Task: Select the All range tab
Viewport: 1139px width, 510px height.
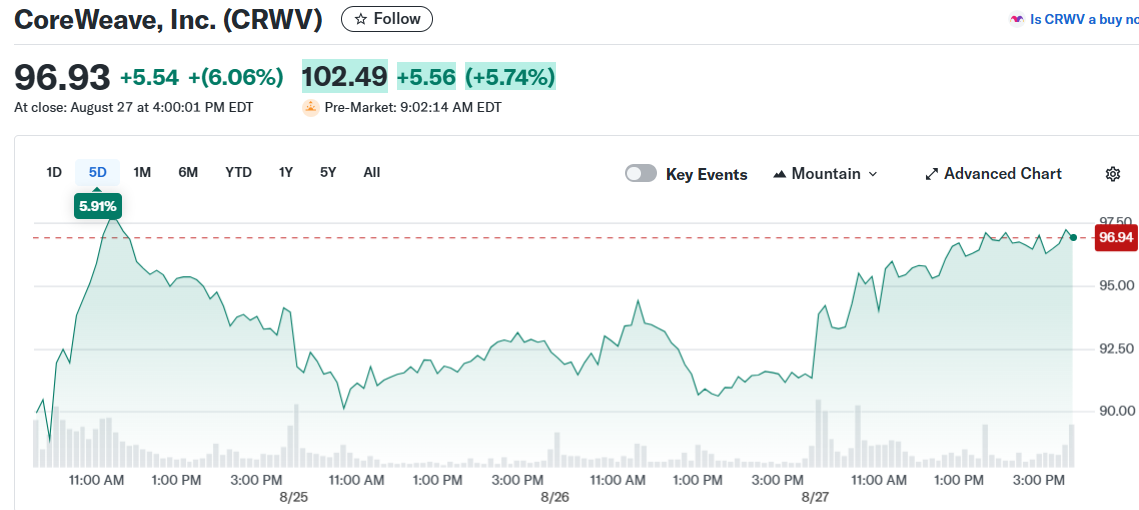Action: tap(371, 172)
